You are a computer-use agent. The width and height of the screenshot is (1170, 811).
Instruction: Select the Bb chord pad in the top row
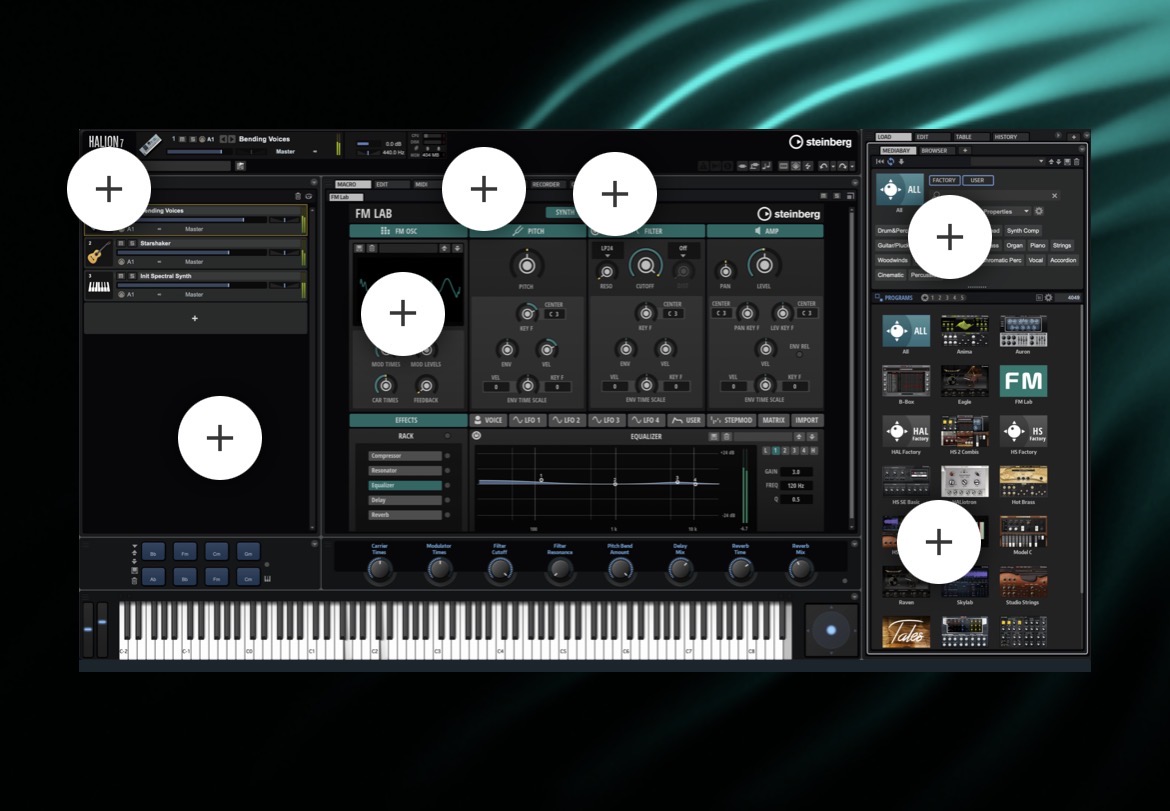[x=153, y=553]
